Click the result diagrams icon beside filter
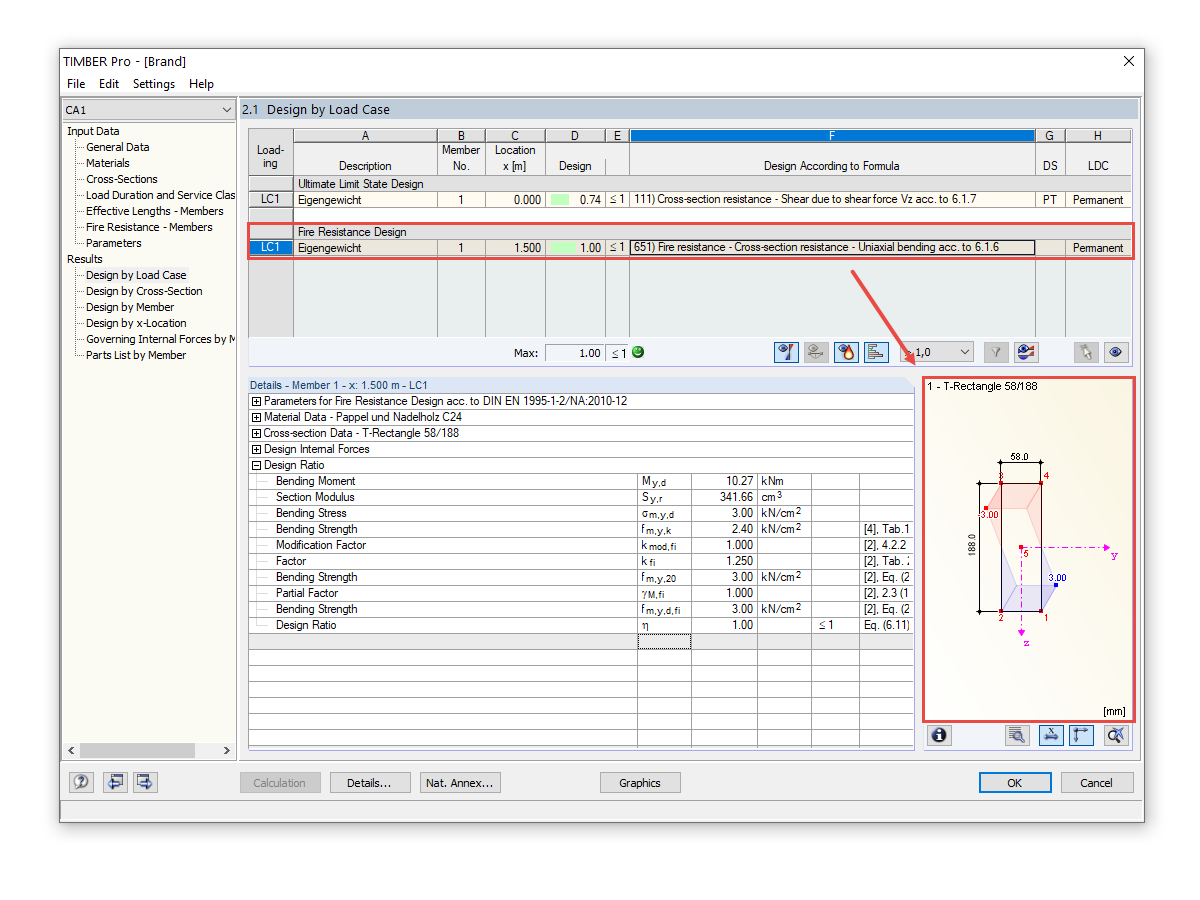Viewport: 1200px width, 900px height. click(x=1025, y=352)
